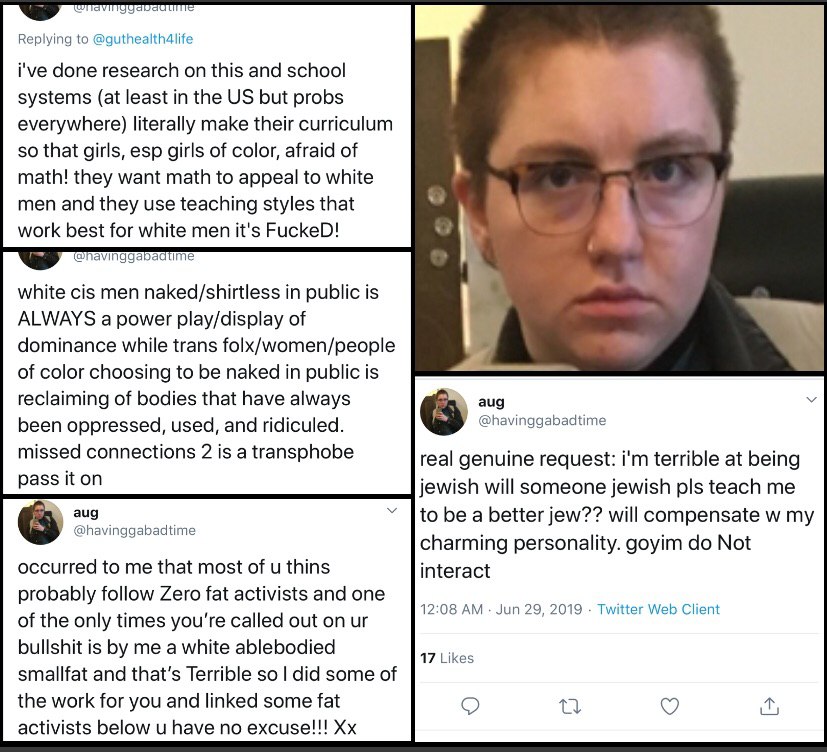Open the chevron dropdown on the fat activists tweet

tap(392, 510)
